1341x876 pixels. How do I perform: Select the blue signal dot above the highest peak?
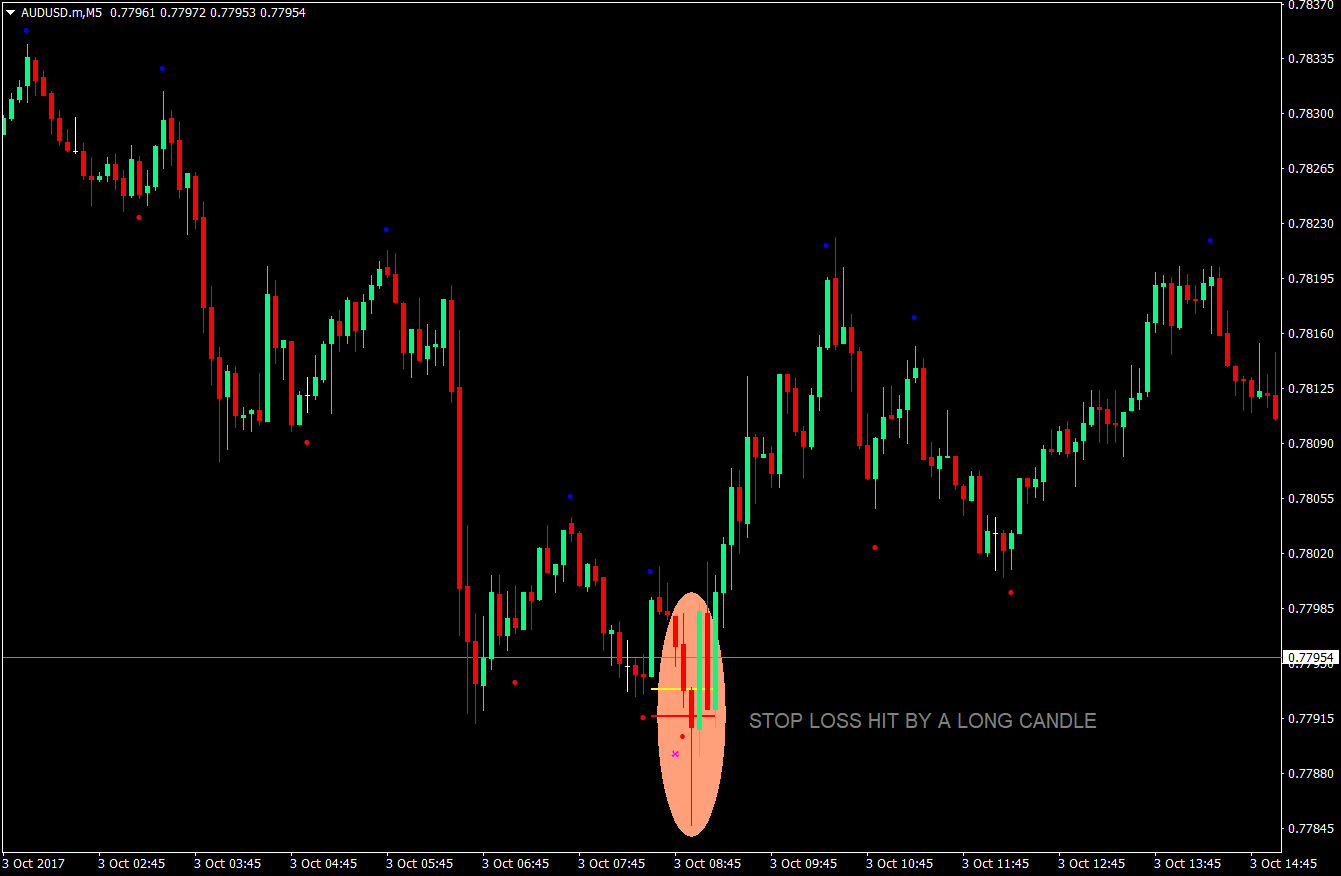tap(27, 31)
